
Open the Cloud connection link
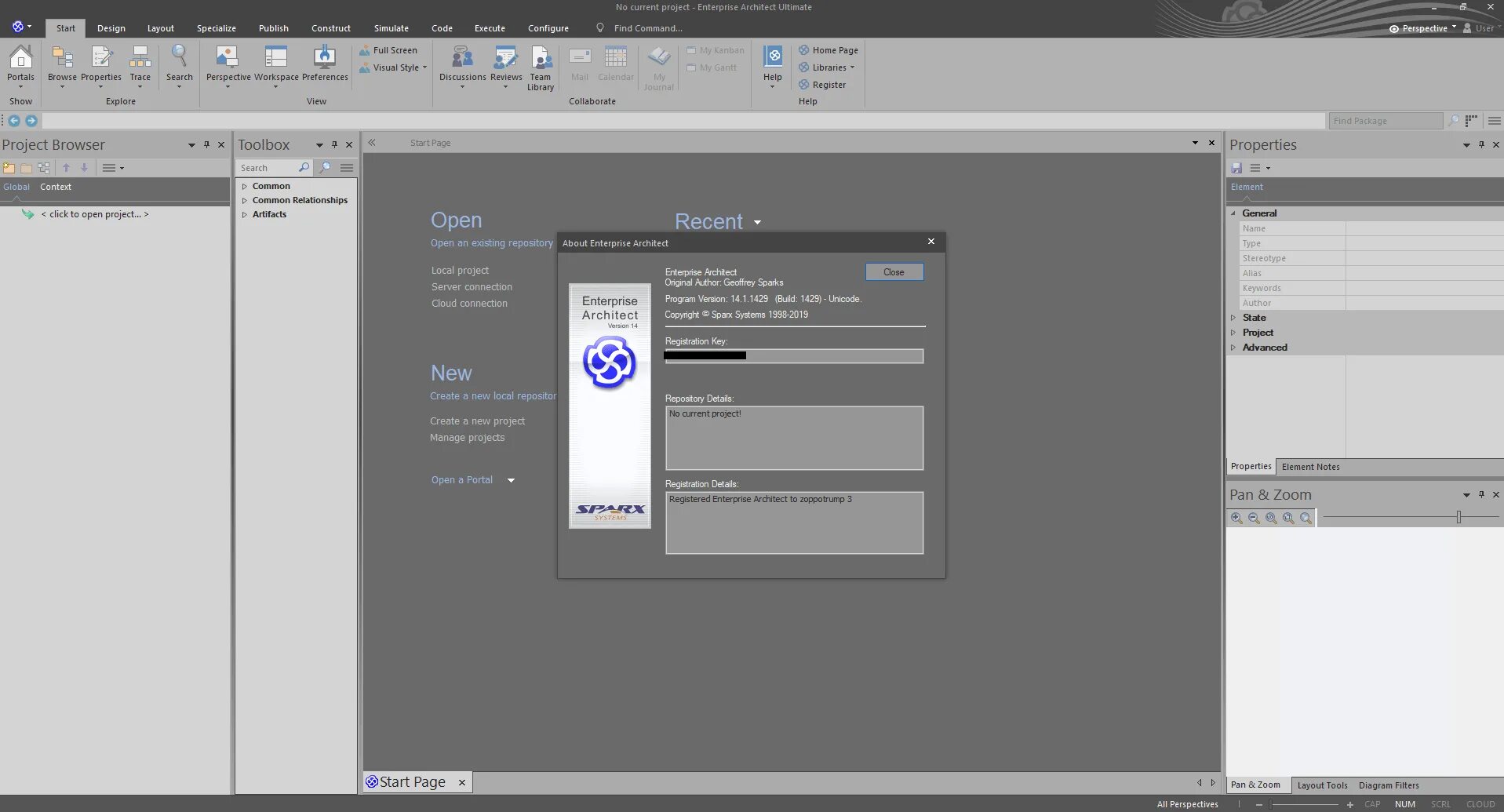click(x=469, y=304)
